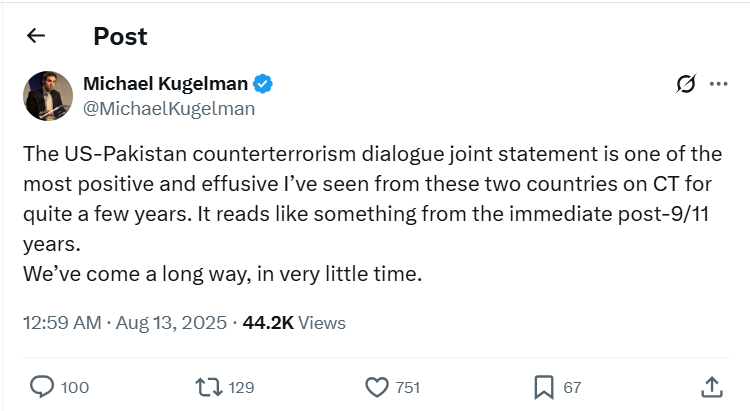750x411 pixels.
Task: Like the post with the heart icon
Action: (x=376, y=387)
